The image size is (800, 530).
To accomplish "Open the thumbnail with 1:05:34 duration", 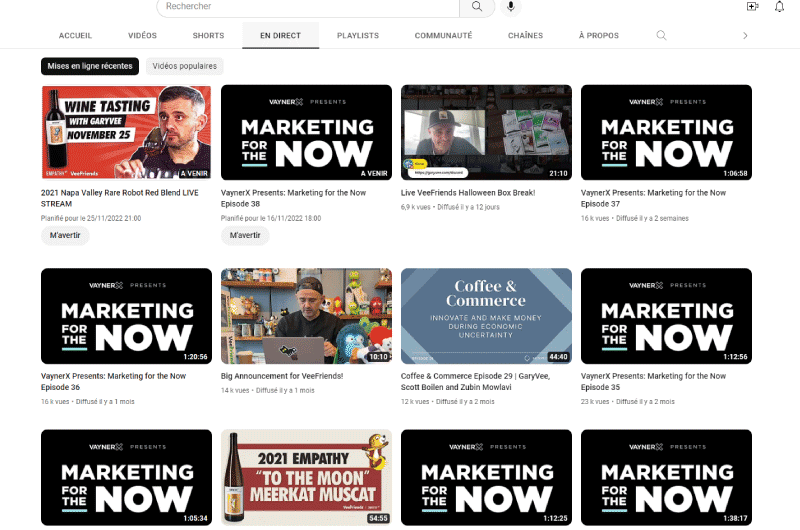I will [126, 477].
